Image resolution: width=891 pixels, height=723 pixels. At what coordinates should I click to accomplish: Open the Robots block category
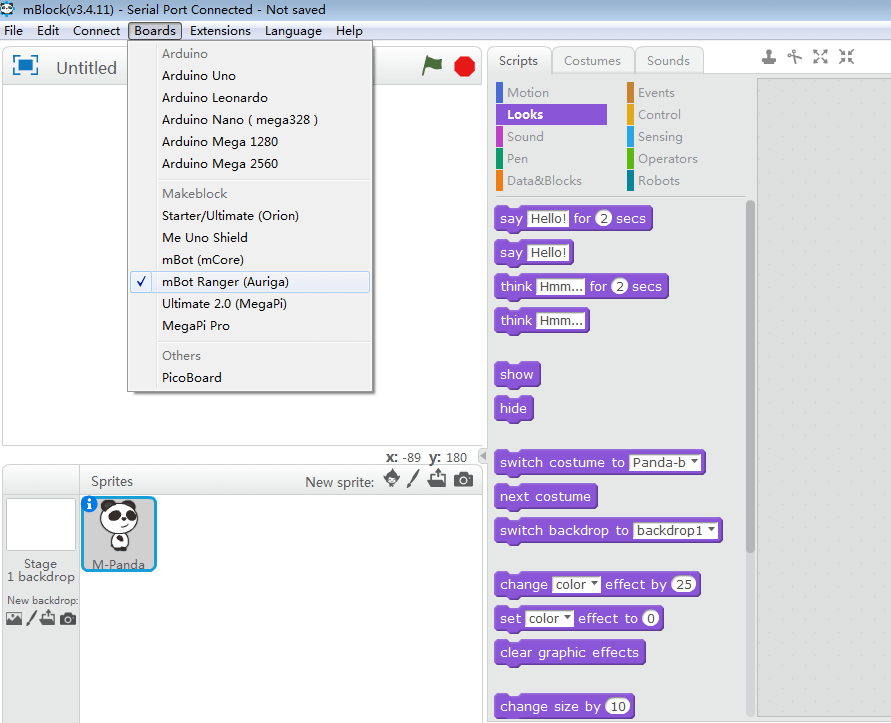coord(682,181)
